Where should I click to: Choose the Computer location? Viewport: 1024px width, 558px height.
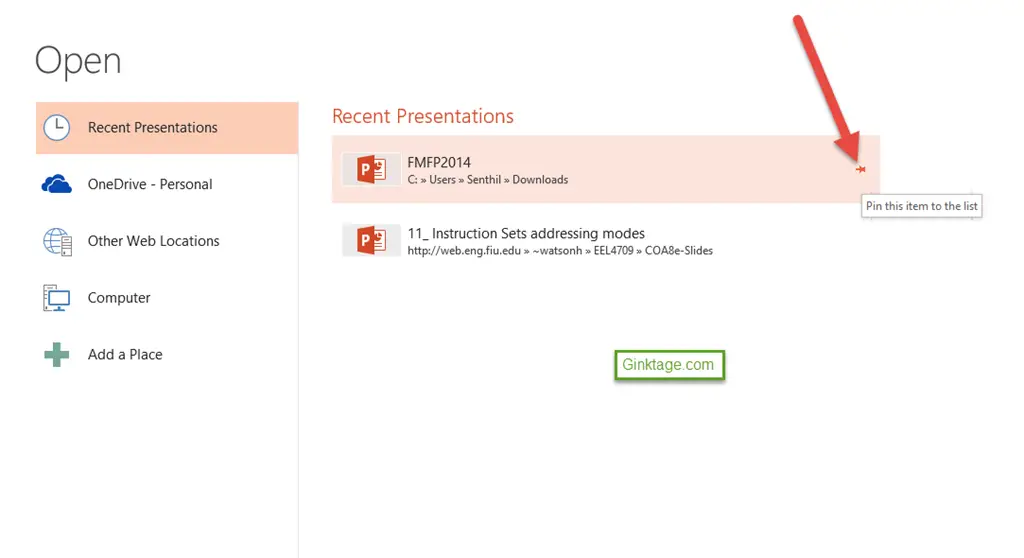[x=167, y=298]
